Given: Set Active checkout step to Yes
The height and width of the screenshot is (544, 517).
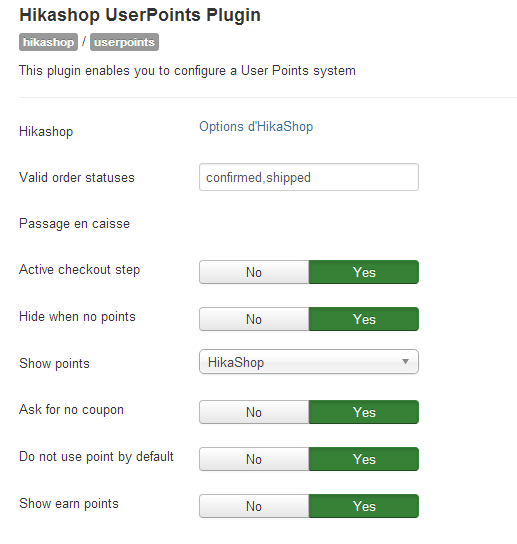Looking at the screenshot, I should (364, 272).
